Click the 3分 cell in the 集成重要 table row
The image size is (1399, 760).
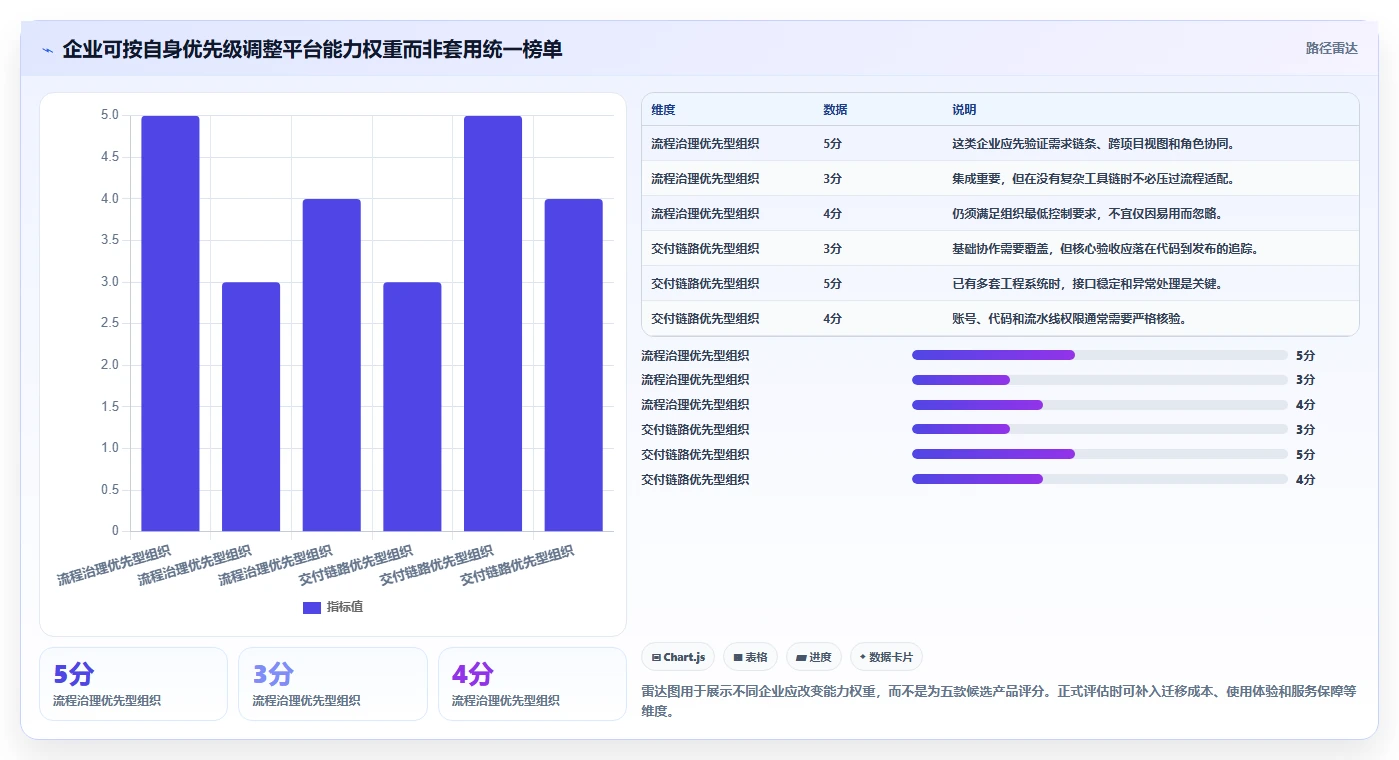pyautogui.click(x=832, y=179)
